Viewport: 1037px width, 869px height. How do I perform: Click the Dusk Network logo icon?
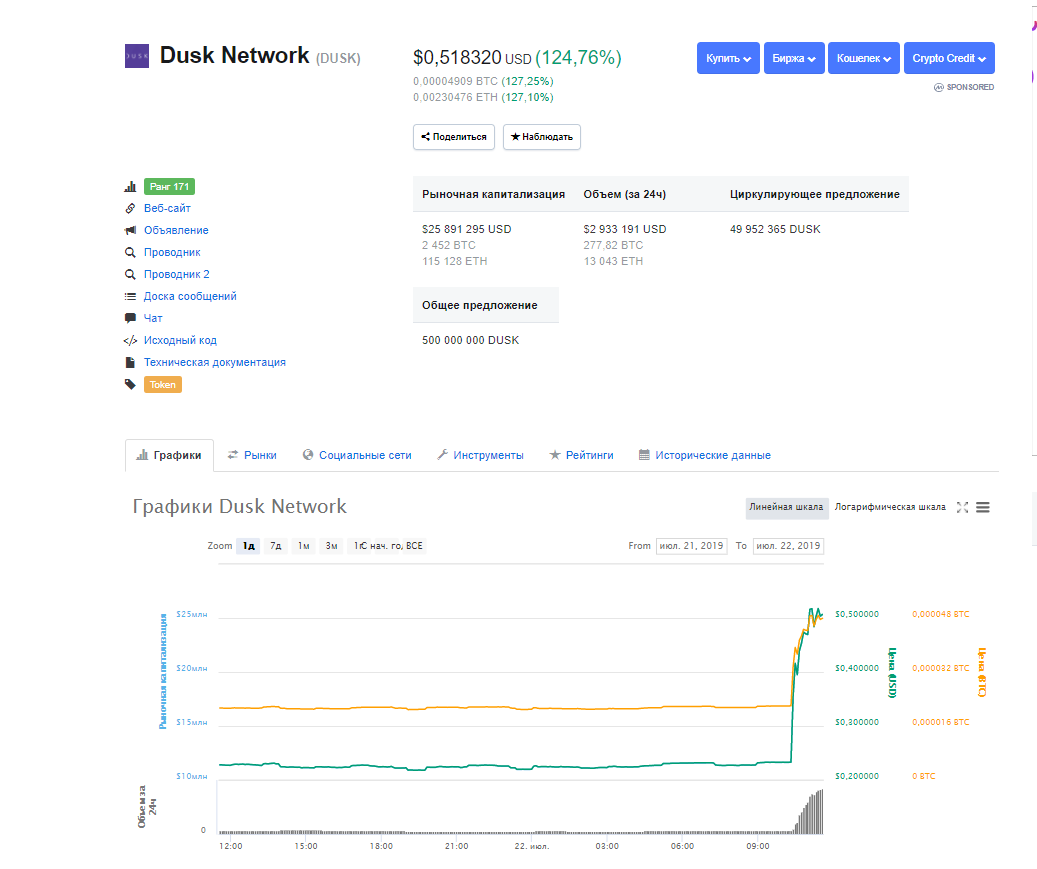(137, 56)
